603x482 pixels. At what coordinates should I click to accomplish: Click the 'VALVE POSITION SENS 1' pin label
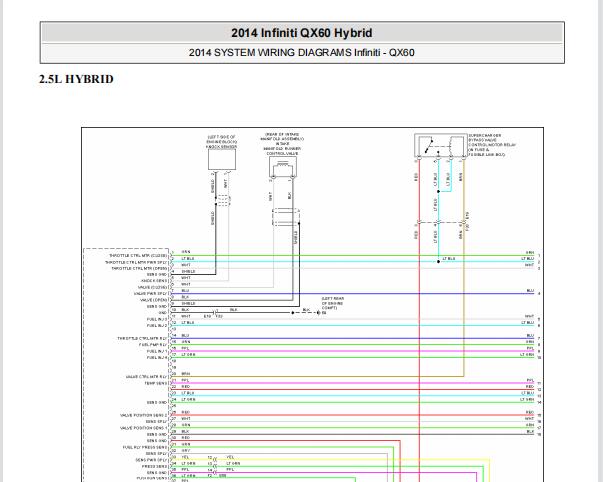click(144, 428)
